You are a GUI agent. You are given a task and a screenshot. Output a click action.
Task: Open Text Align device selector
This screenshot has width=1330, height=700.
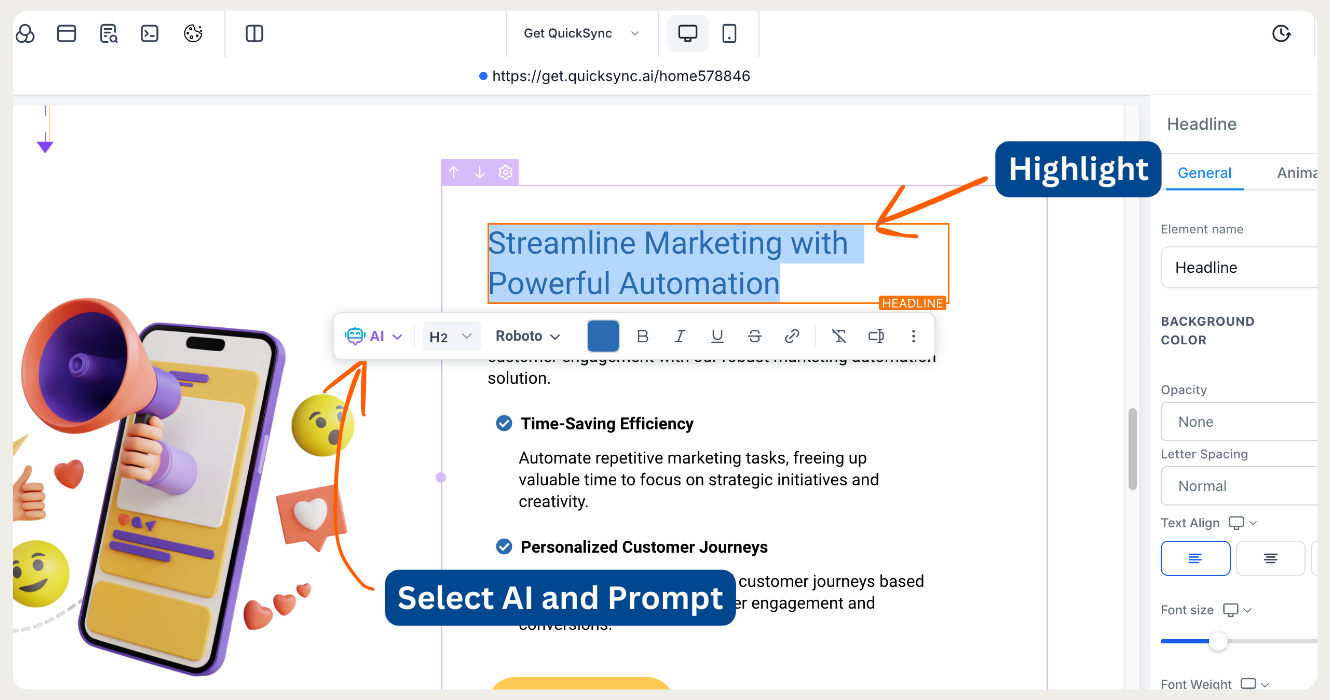(x=1243, y=523)
